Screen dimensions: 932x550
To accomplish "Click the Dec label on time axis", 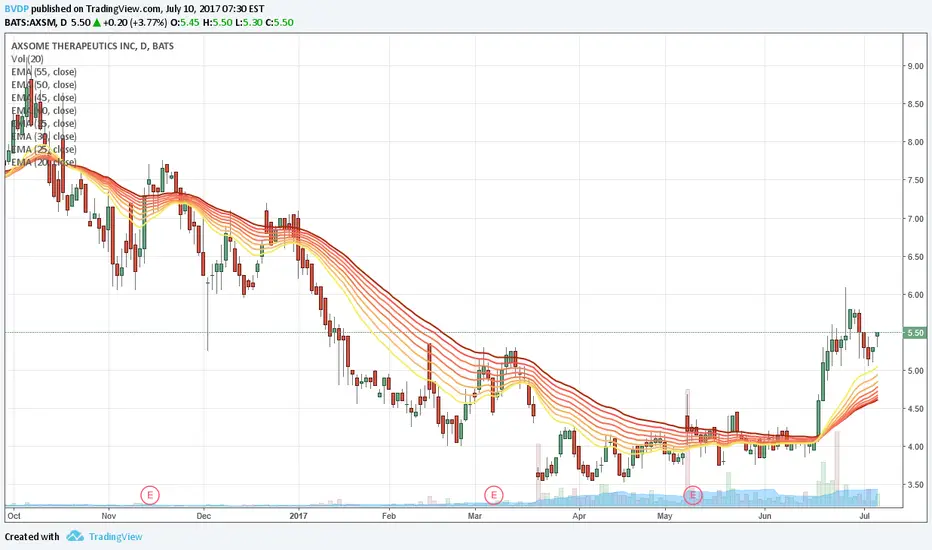I will tap(204, 516).
